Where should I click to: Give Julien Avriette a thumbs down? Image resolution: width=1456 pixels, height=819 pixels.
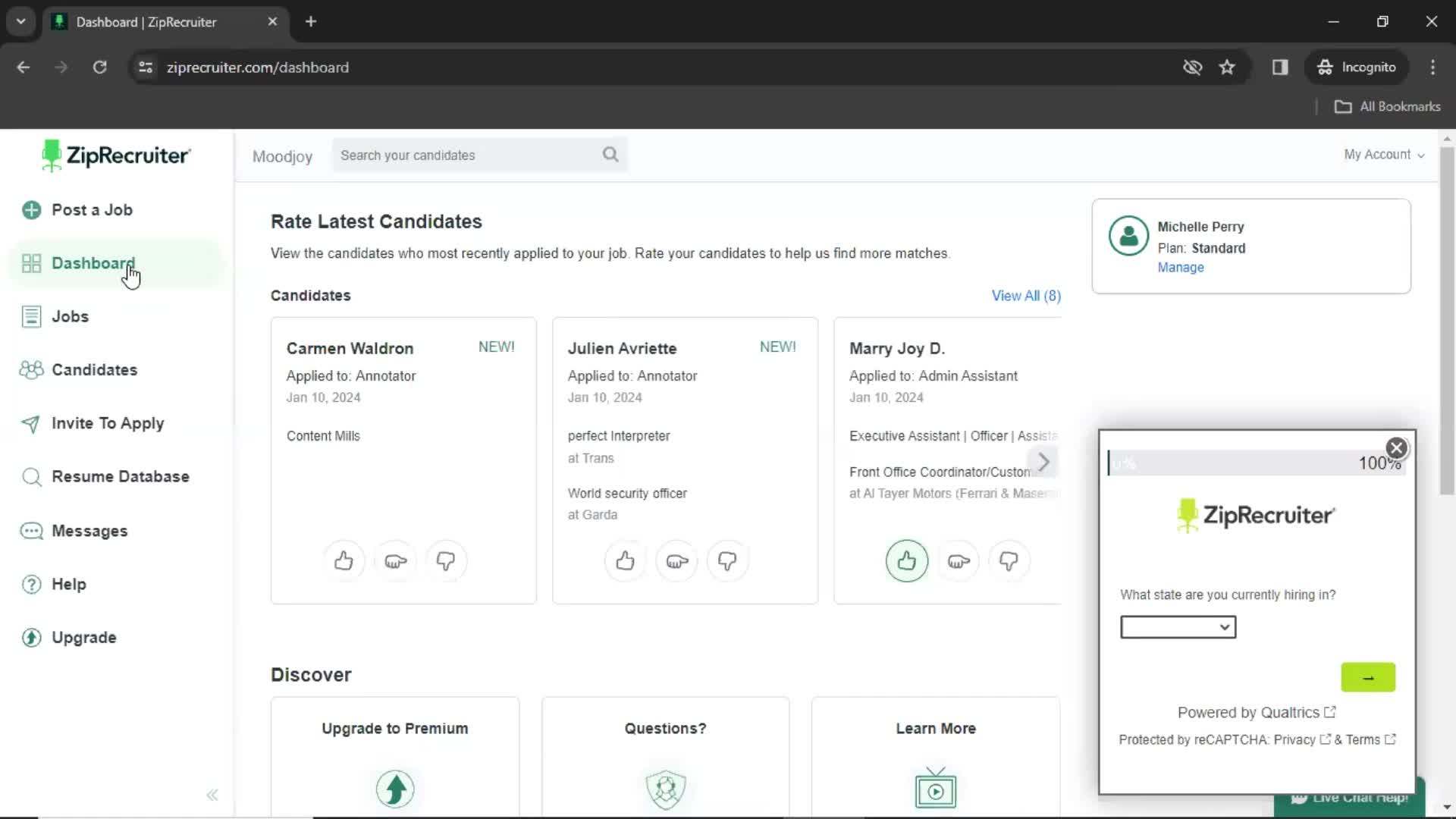coord(727,561)
